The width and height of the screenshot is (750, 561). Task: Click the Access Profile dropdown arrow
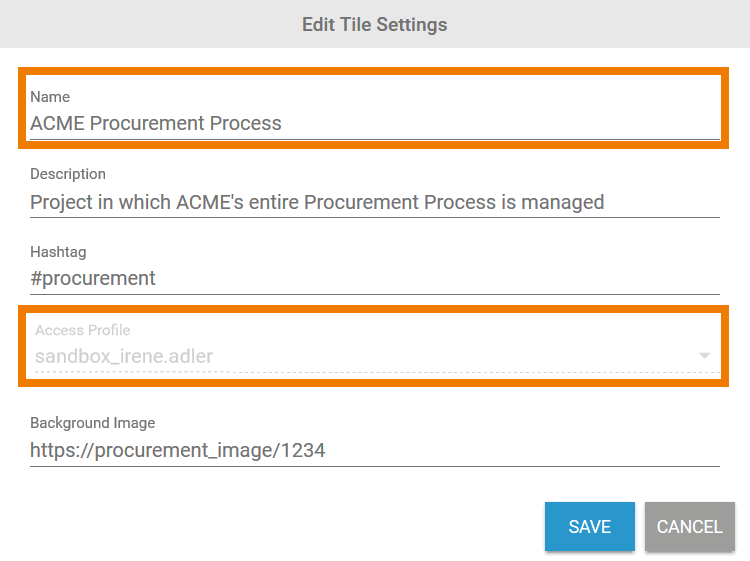tap(704, 356)
